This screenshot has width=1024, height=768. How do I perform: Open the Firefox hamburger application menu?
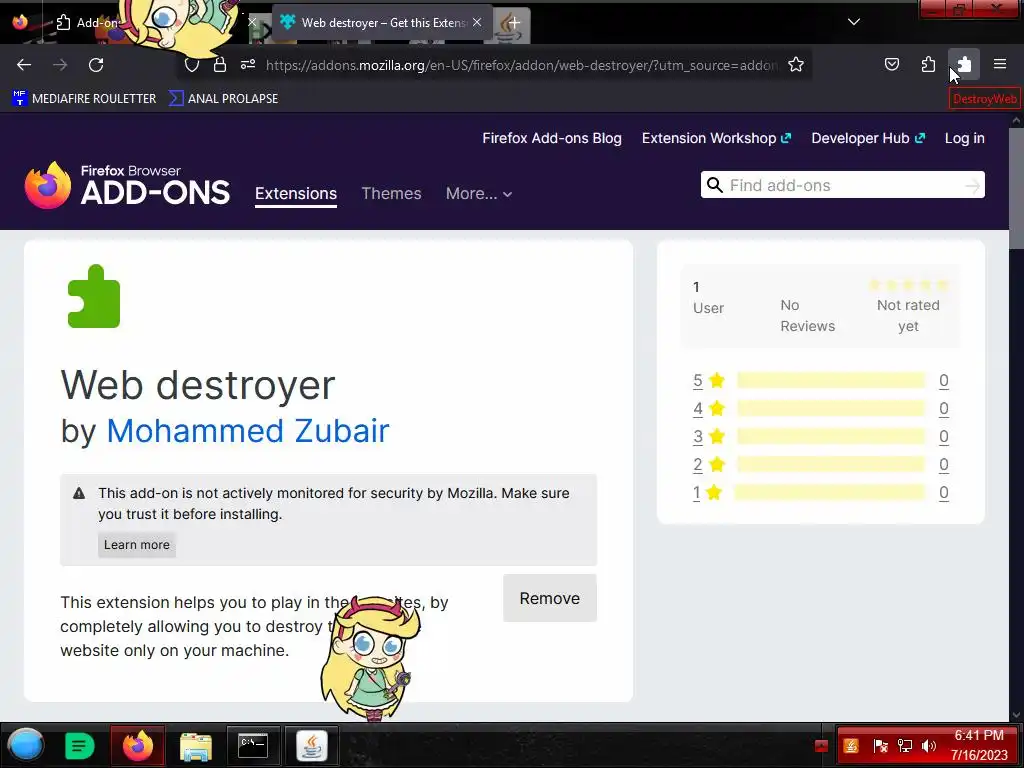pyautogui.click(x=1000, y=64)
